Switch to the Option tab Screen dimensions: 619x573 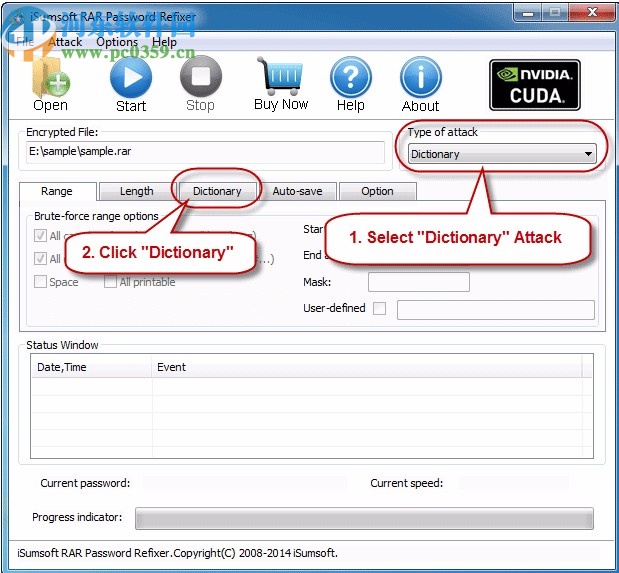(x=377, y=192)
